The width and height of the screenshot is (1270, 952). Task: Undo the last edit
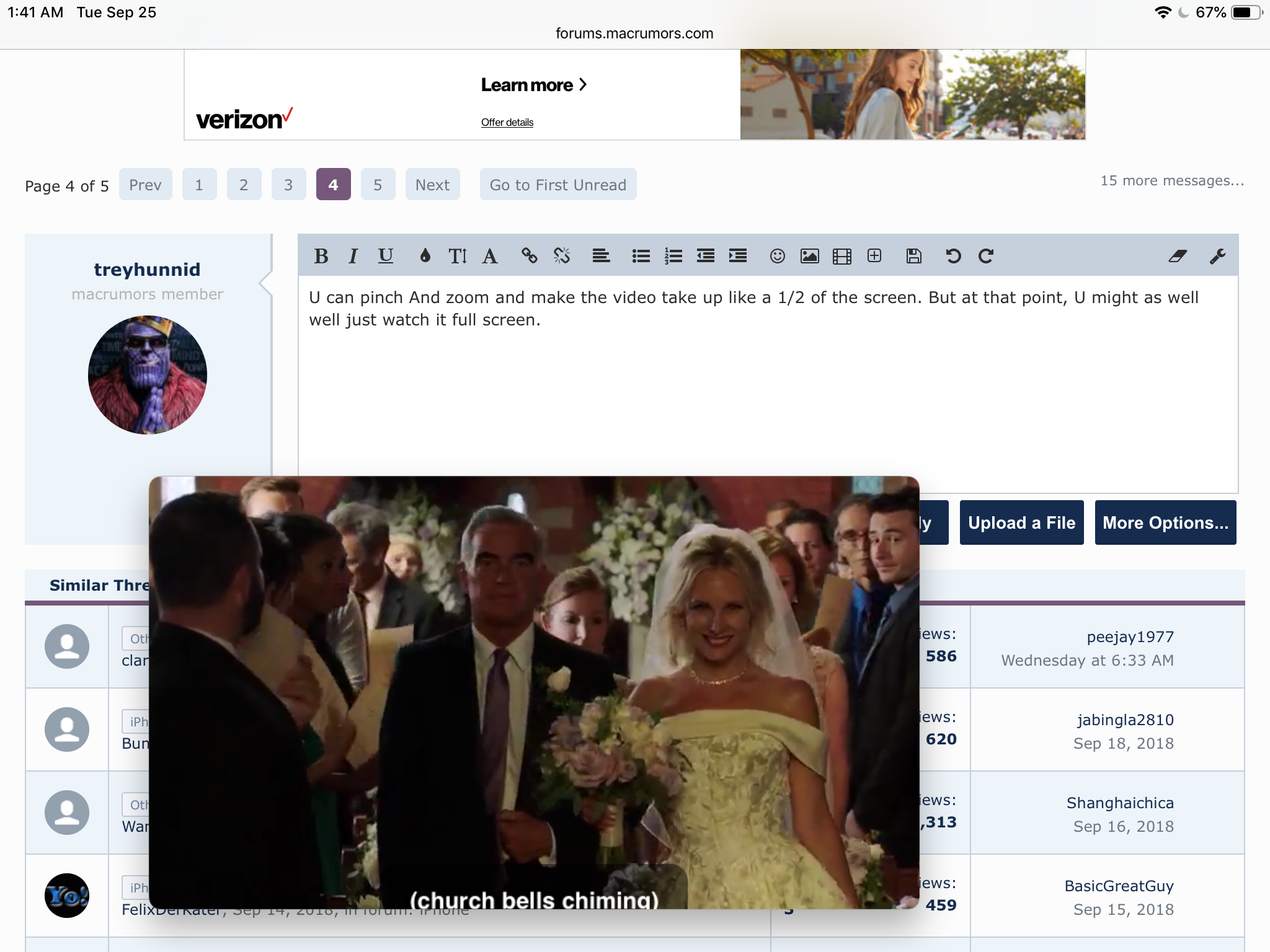click(x=953, y=256)
